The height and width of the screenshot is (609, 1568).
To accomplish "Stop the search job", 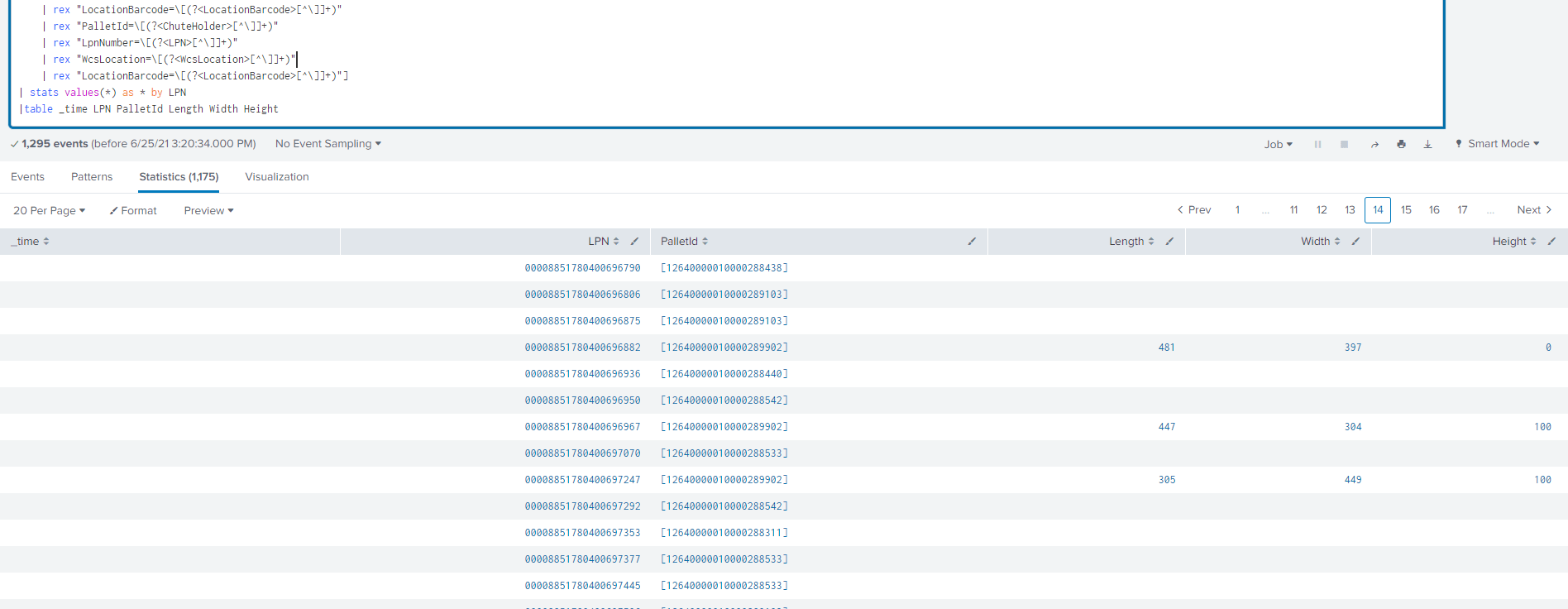I will (1345, 144).
